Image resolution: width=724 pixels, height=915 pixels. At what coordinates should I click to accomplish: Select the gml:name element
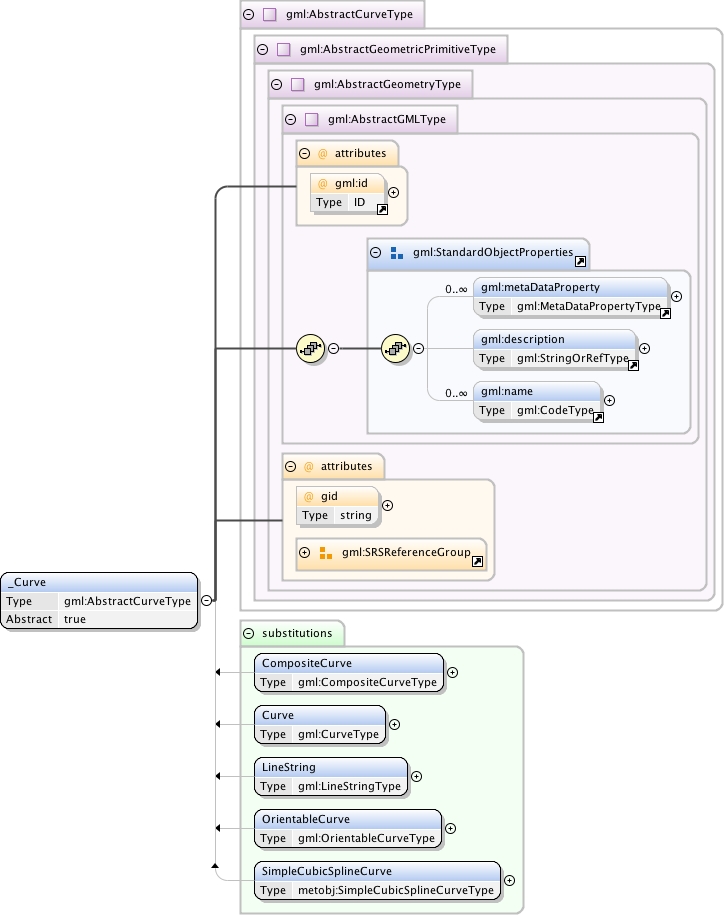tap(537, 400)
